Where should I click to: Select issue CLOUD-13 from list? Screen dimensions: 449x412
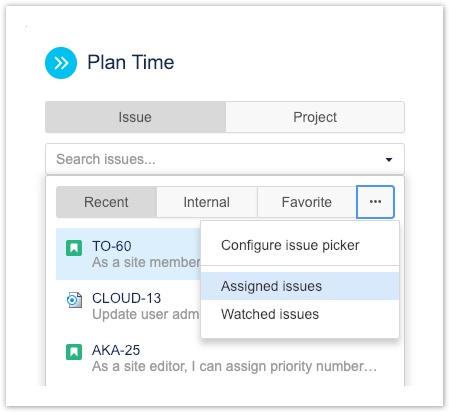pyautogui.click(x=128, y=306)
